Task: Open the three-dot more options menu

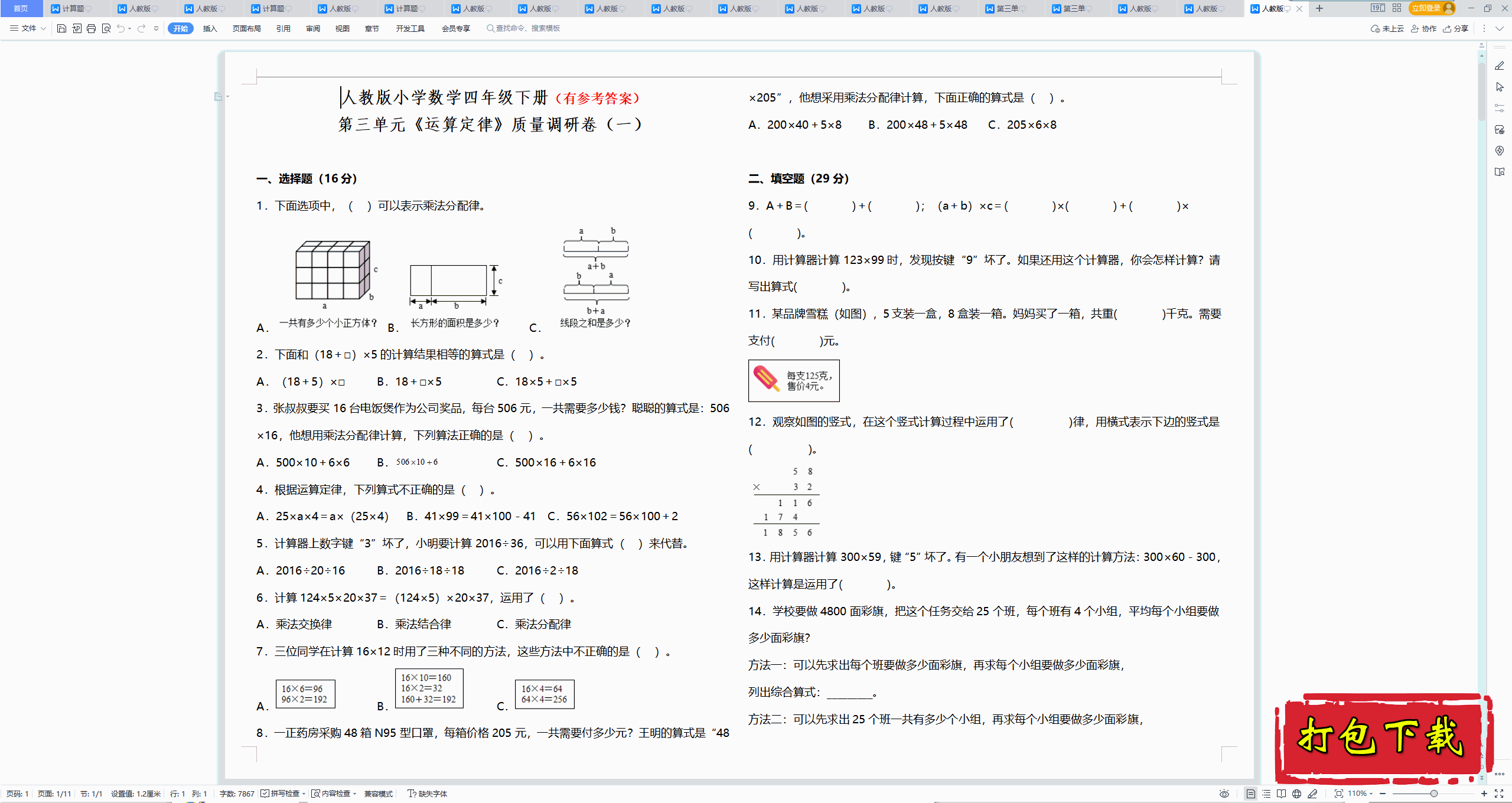Action: [x=1484, y=28]
